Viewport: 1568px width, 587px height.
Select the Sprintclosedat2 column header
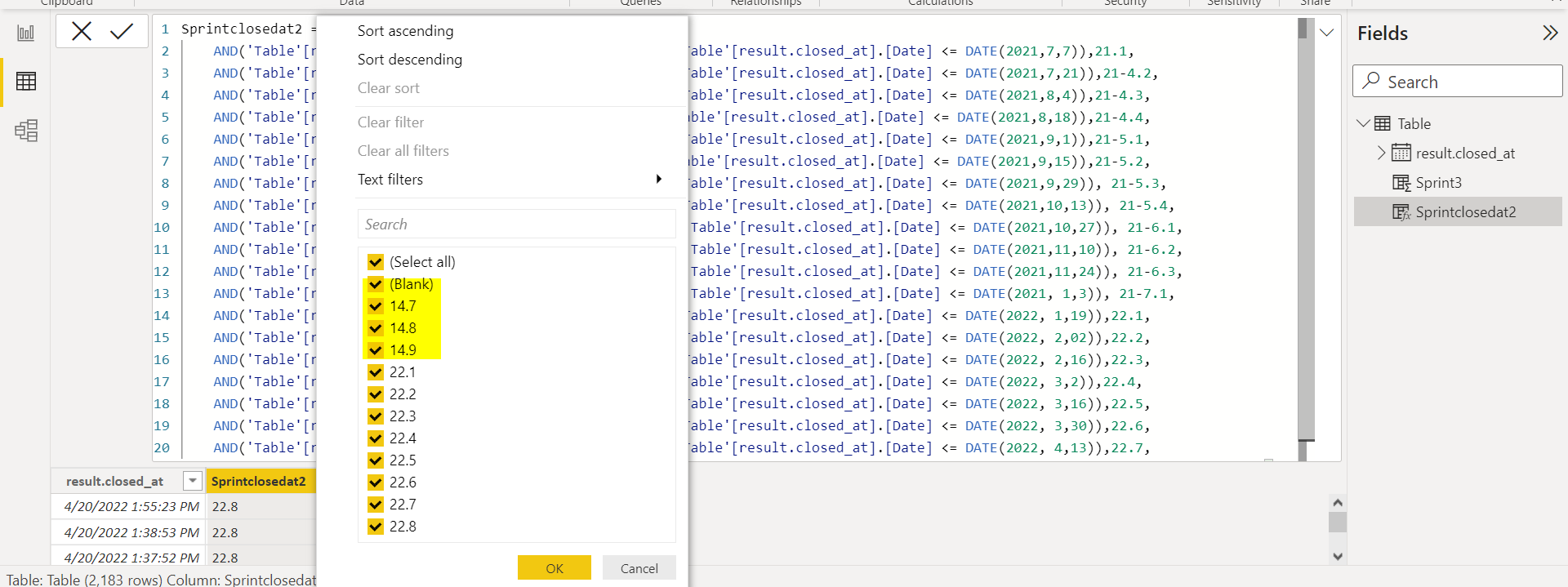coord(261,481)
